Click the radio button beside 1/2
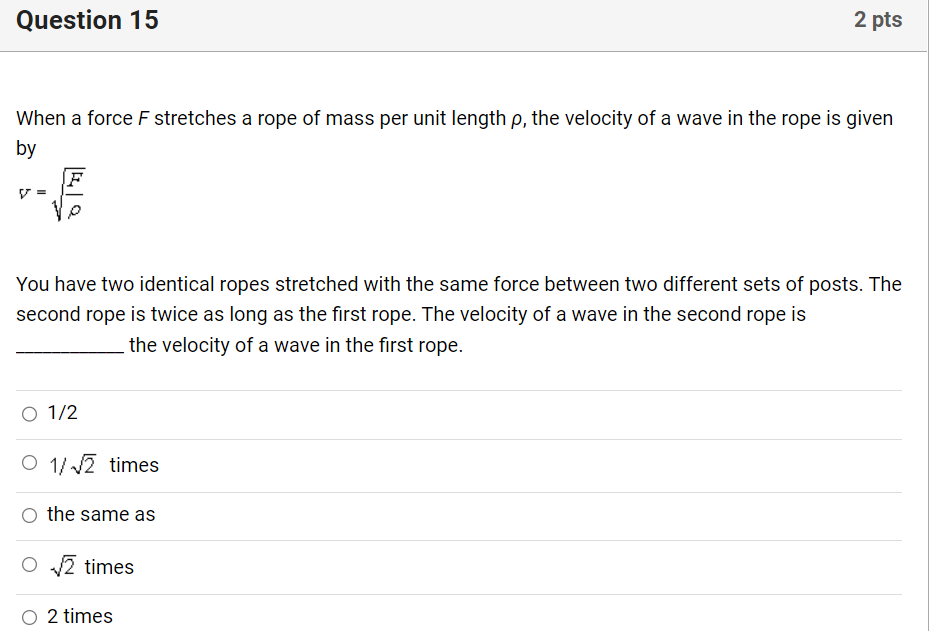Viewport: 933px width, 631px height. 29,413
